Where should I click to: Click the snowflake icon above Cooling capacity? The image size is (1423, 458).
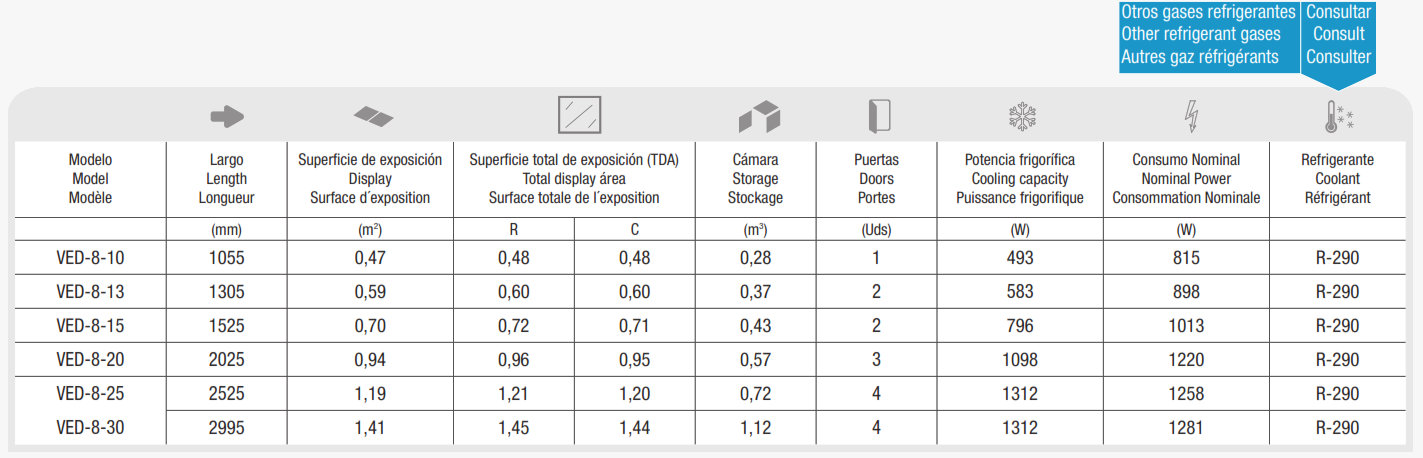1022,117
